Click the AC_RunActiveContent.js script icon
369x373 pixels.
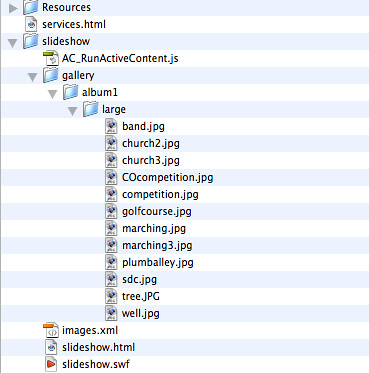(51, 58)
